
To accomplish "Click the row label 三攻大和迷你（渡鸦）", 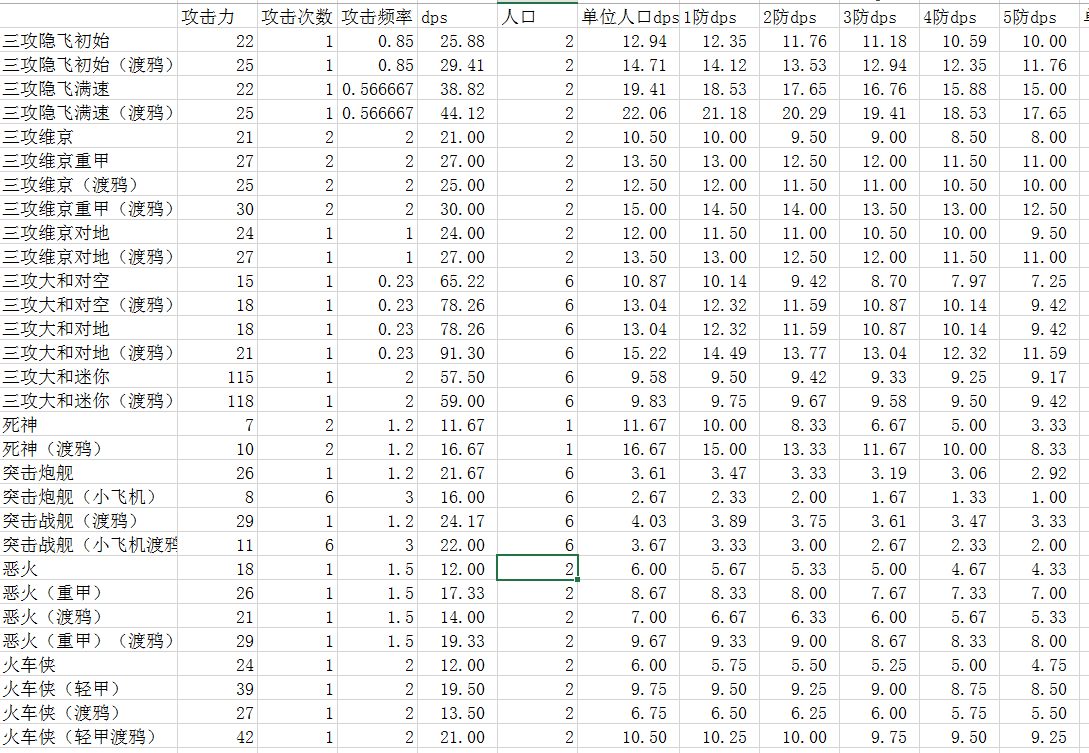I will tap(88, 401).
